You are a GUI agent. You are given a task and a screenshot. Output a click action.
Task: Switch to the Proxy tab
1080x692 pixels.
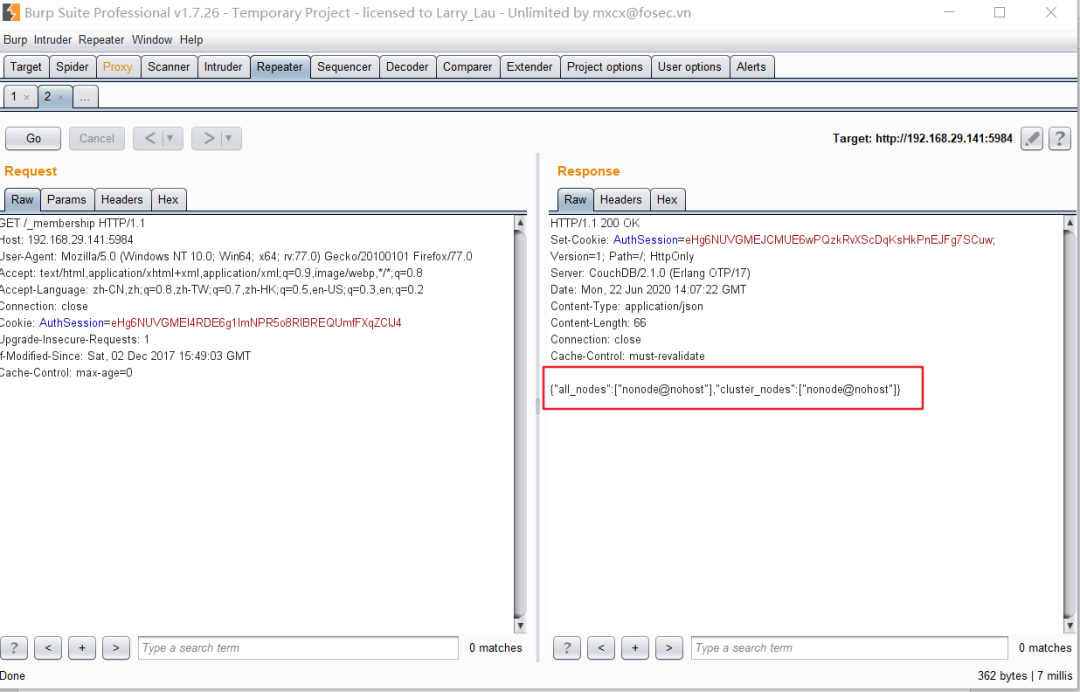pos(118,67)
